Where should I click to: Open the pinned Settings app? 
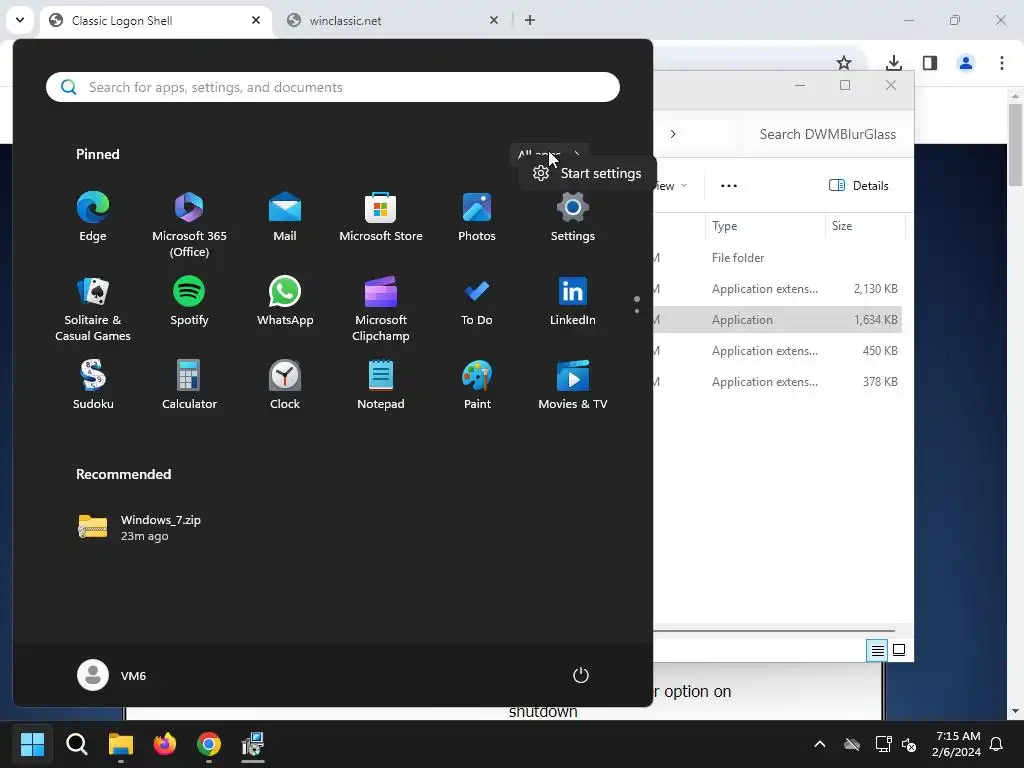pos(573,217)
